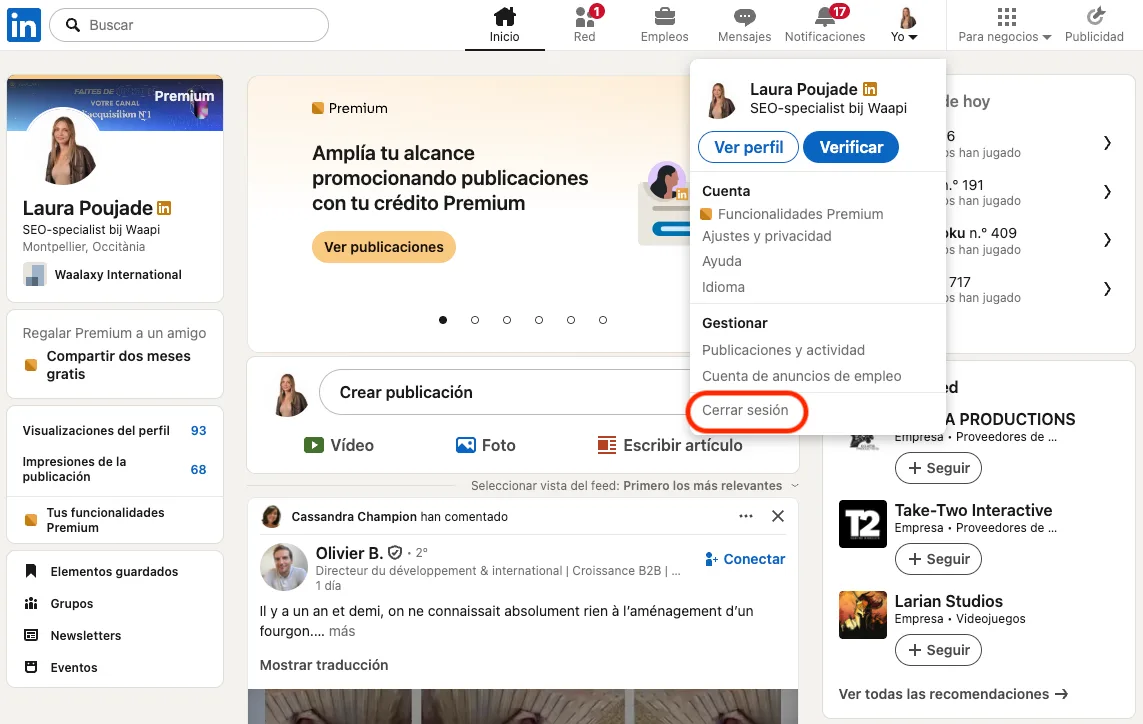Open the Mensajes chat icon
The height and width of the screenshot is (724, 1143).
(x=744, y=16)
